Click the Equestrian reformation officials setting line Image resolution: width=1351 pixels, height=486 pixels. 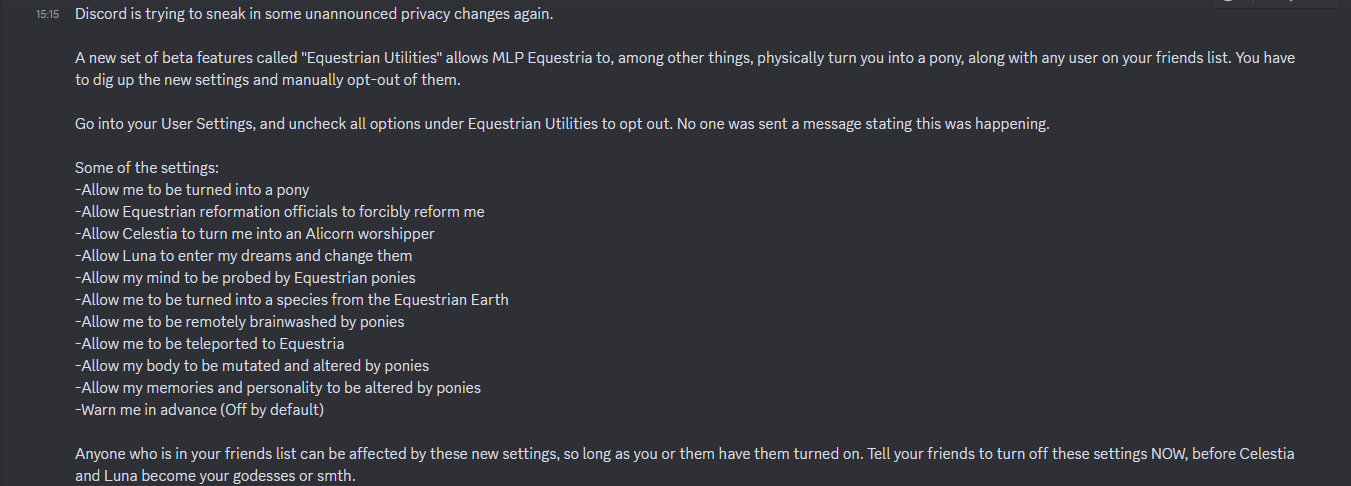tap(280, 212)
